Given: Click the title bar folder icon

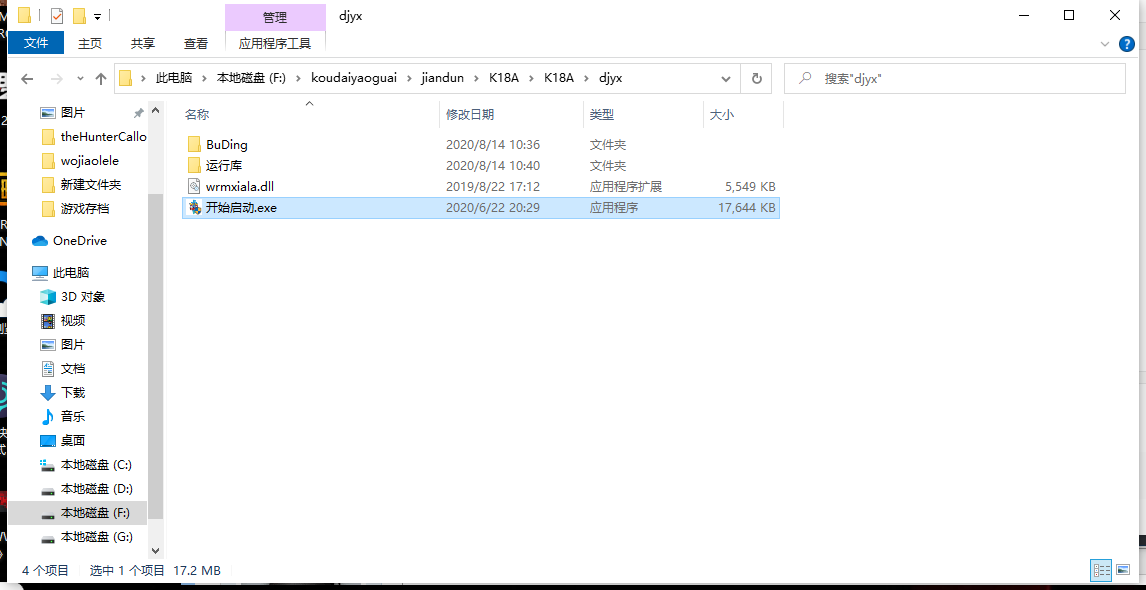Looking at the screenshot, I should pyautogui.click(x=24, y=15).
